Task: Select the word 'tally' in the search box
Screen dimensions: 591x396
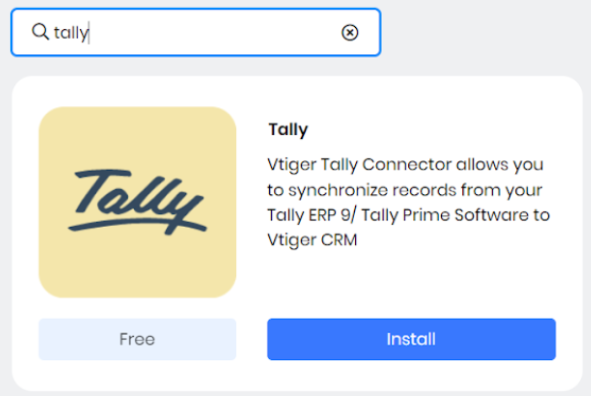Action: click(71, 33)
